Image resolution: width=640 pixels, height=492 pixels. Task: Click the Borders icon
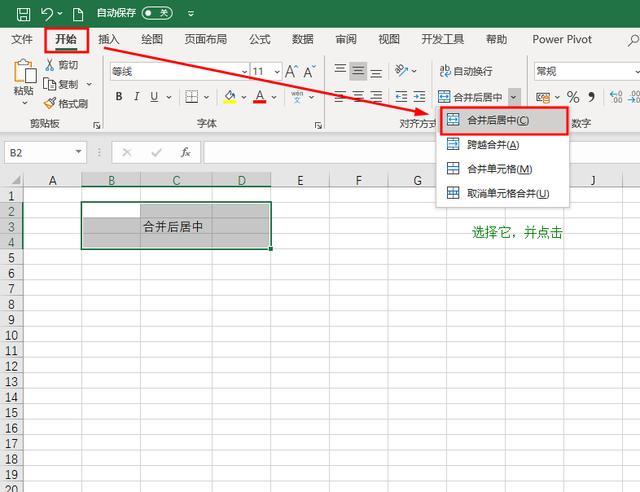click(x=191, y=97)
